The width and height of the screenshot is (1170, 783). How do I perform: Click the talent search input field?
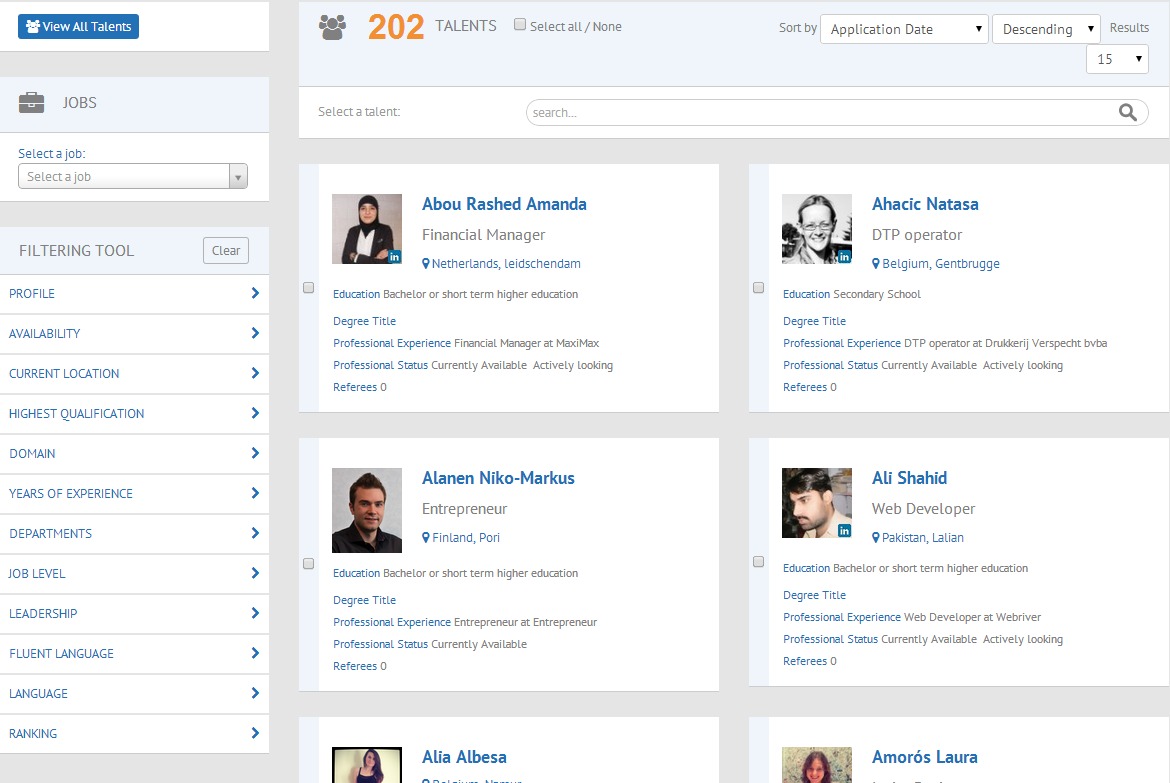pos(820,113)
